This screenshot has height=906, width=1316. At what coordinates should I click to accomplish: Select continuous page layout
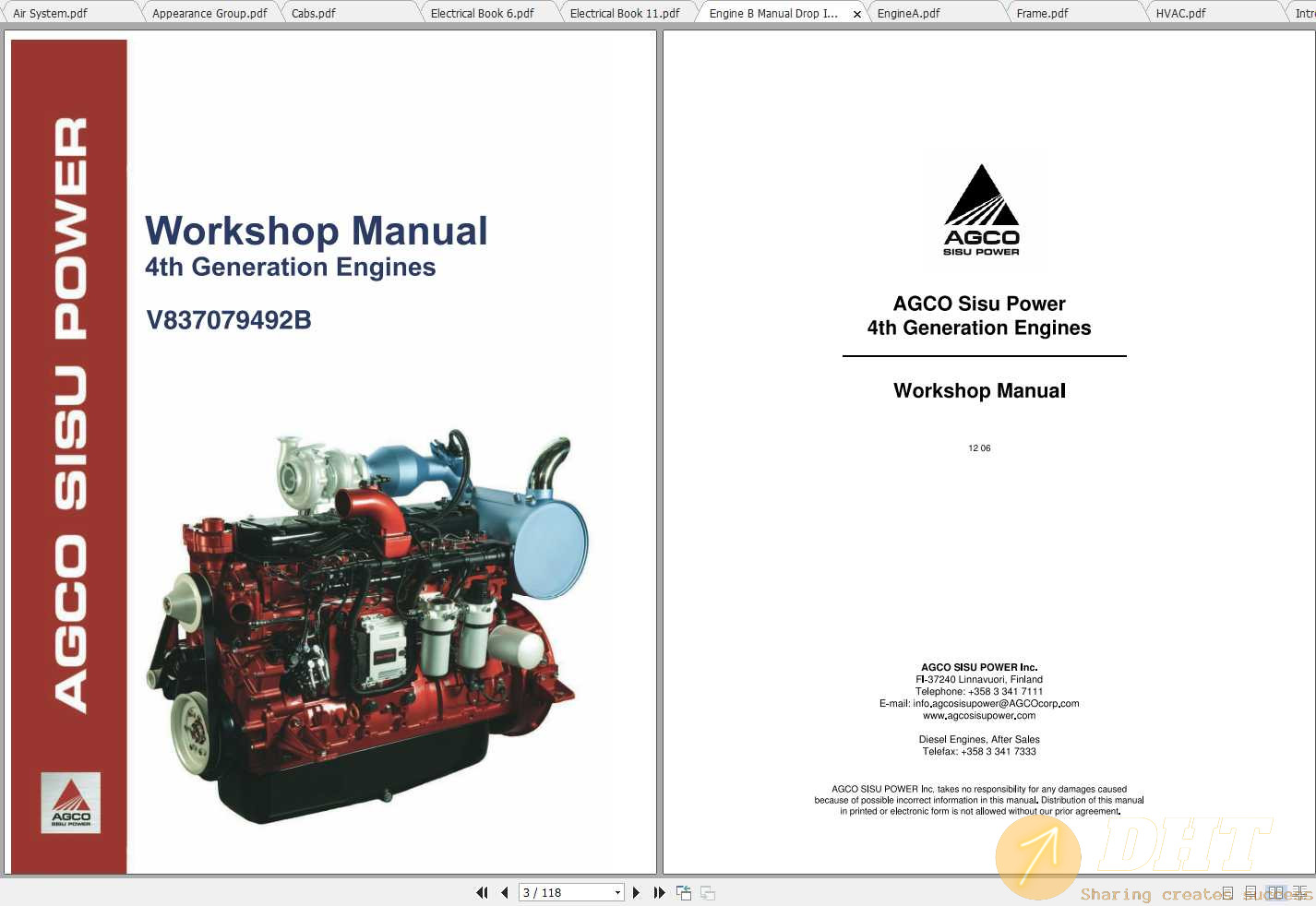pos(1250,892)
